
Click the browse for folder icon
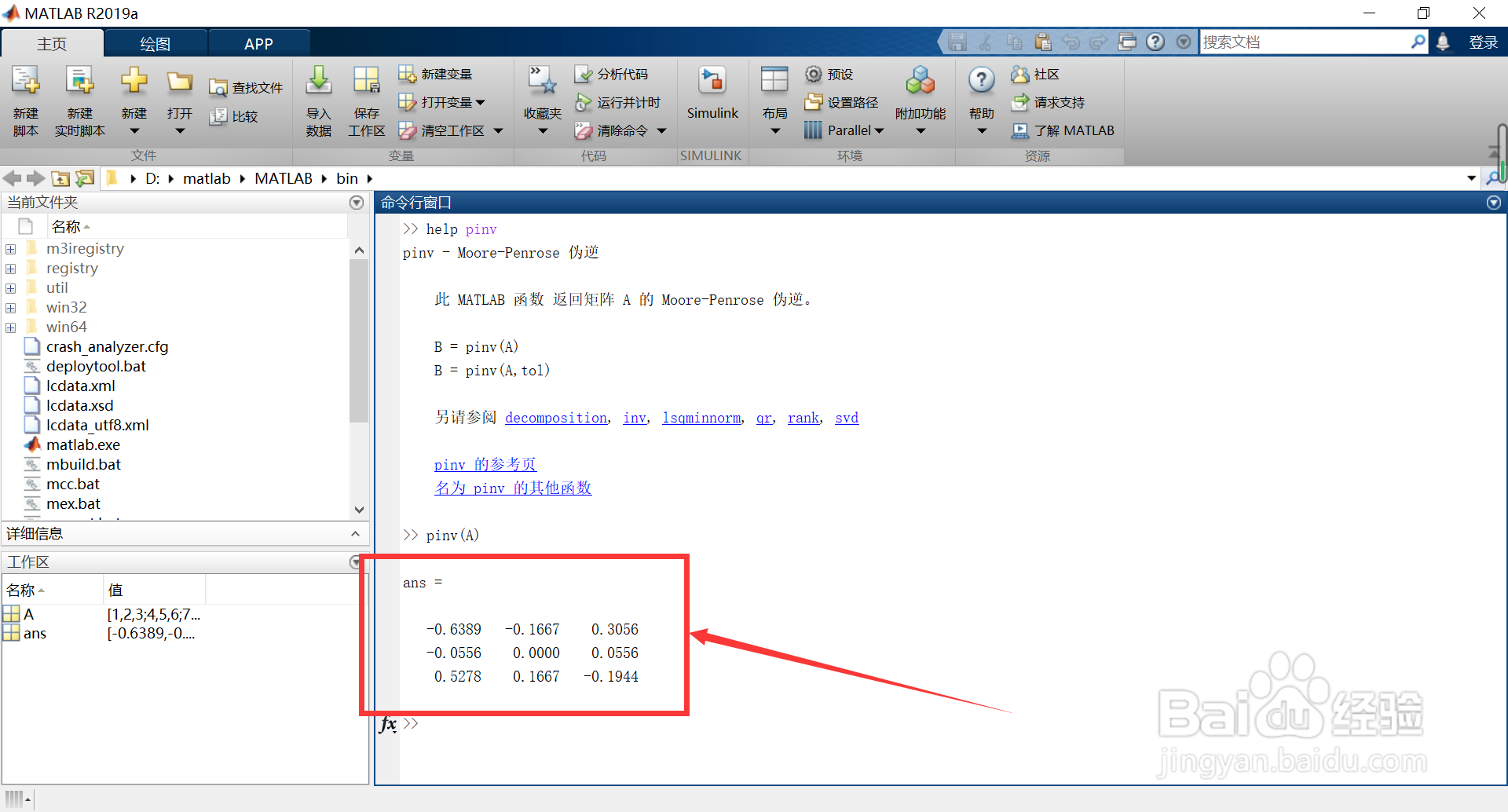85,178
